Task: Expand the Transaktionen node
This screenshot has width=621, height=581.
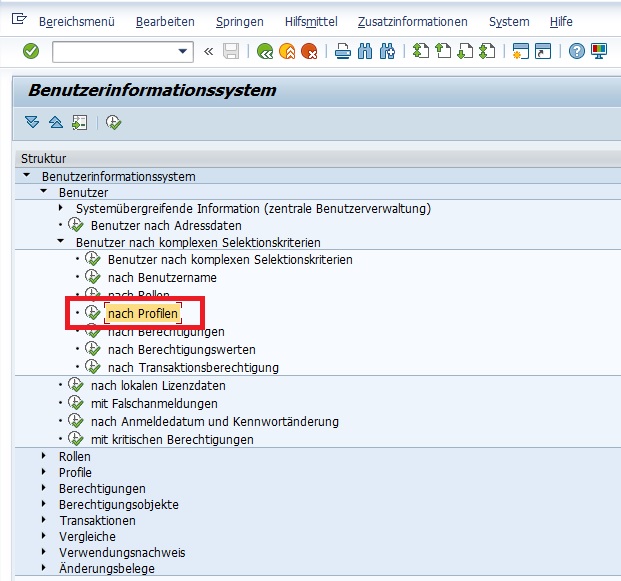Action: click(x=44, y=519)
